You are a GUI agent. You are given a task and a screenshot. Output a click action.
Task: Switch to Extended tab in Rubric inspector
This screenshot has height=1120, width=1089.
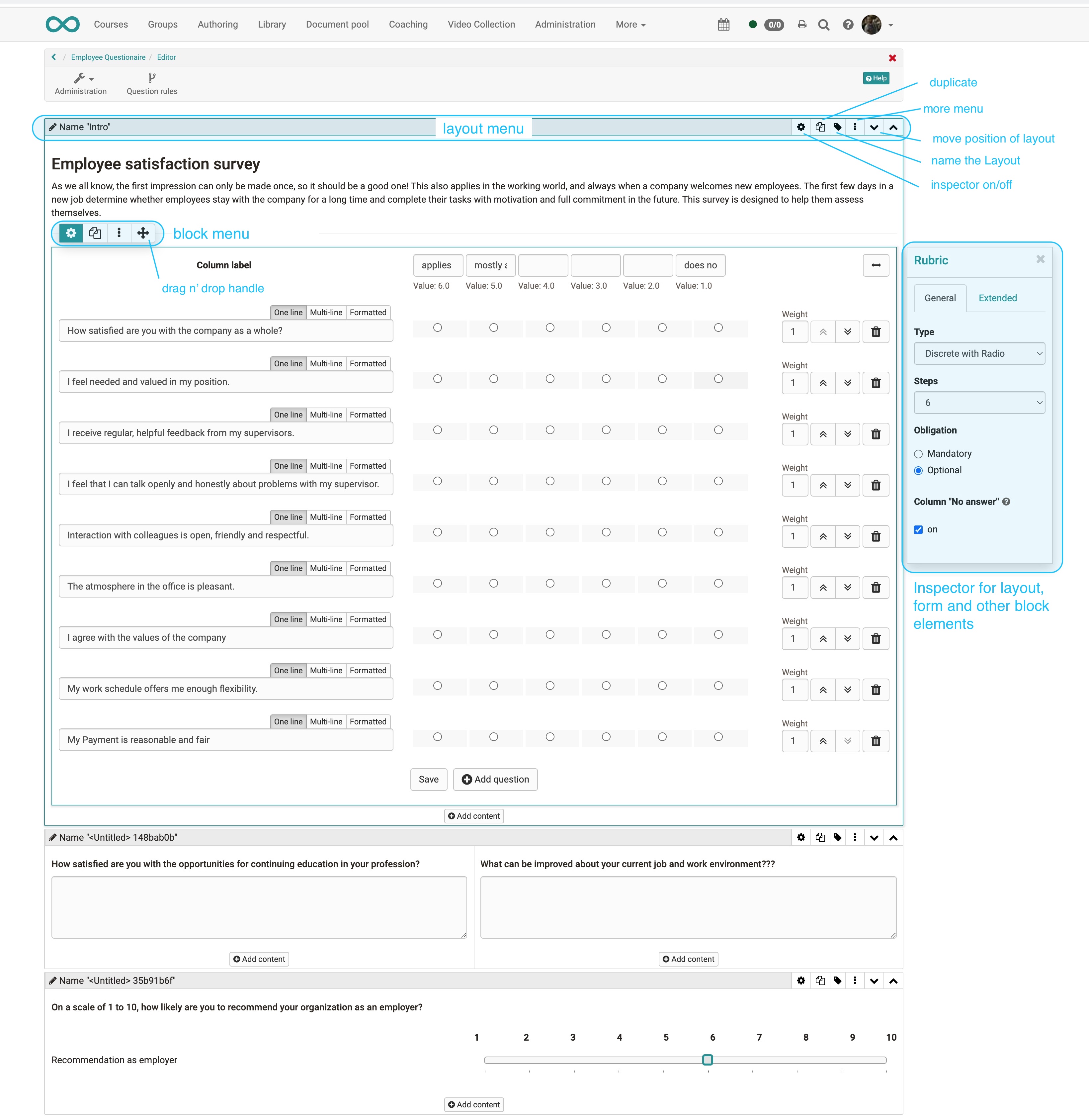[997, 298]
